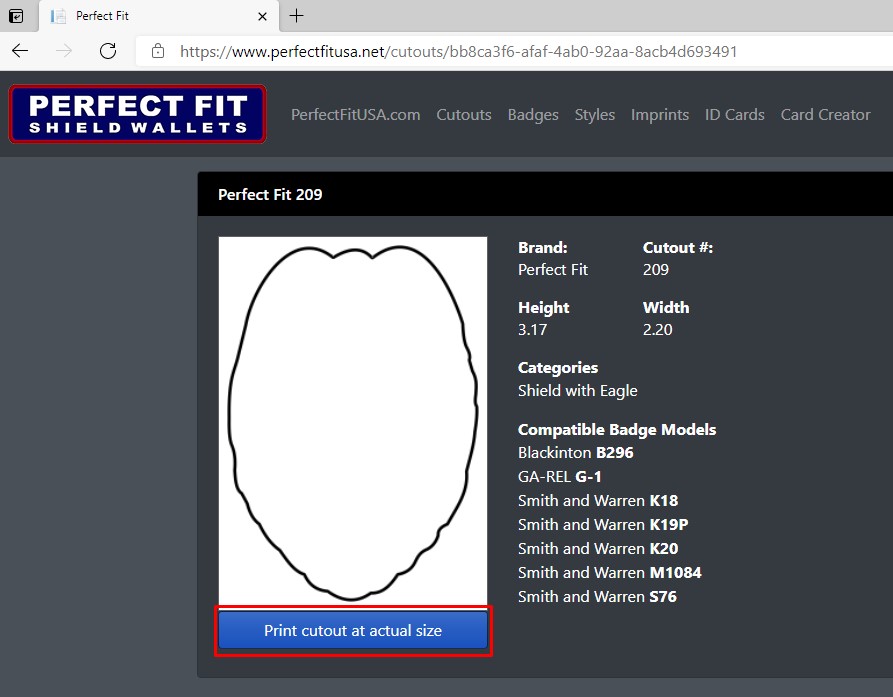The width and height of the screenshot is (893, 697).
Task: Click the browser forward arrow
Action: click(x=64, y=51)
